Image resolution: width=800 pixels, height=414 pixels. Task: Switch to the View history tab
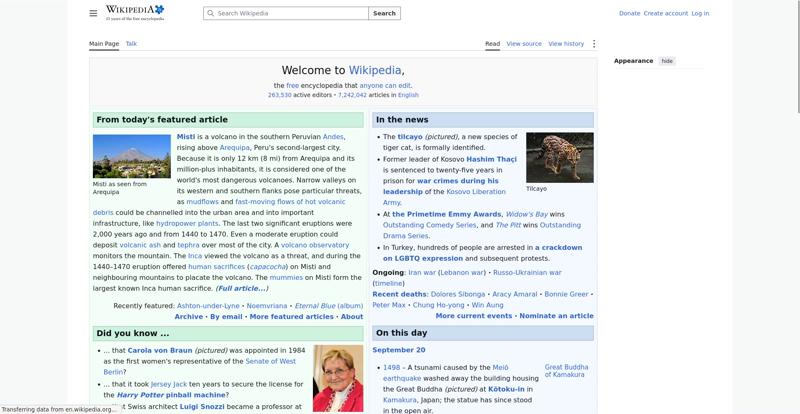point(566,44)
